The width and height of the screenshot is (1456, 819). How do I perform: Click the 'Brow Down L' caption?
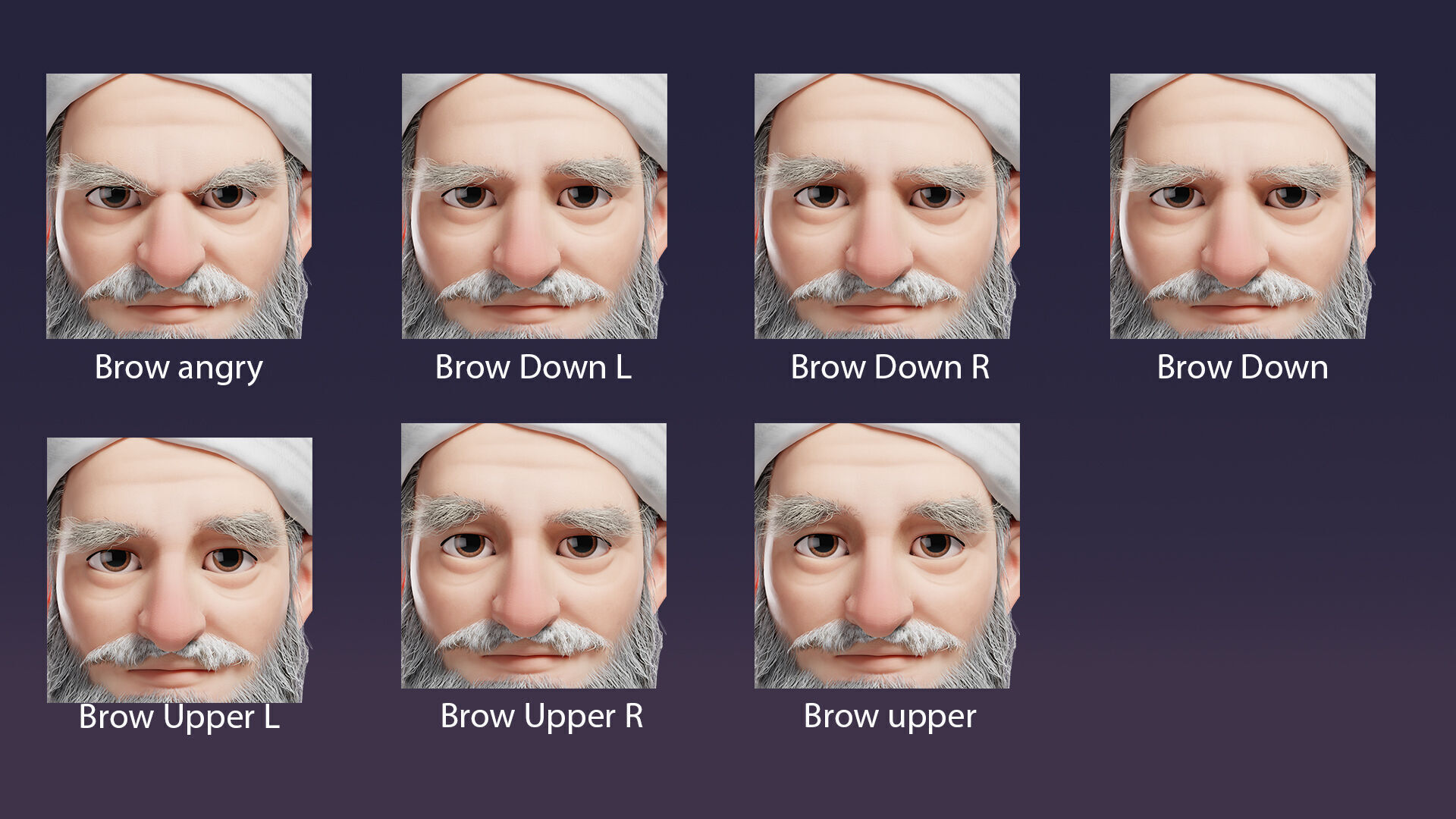[x=533, y=368]
